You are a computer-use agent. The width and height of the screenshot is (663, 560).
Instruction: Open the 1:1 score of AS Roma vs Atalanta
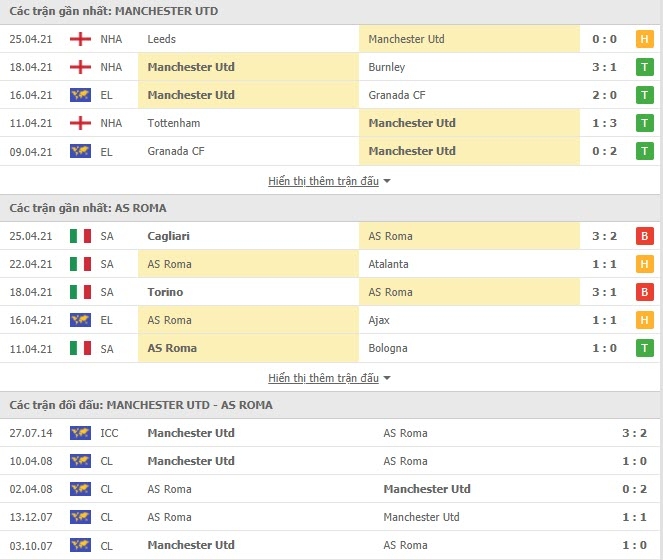pyautogui.click(x=604, y=264)
